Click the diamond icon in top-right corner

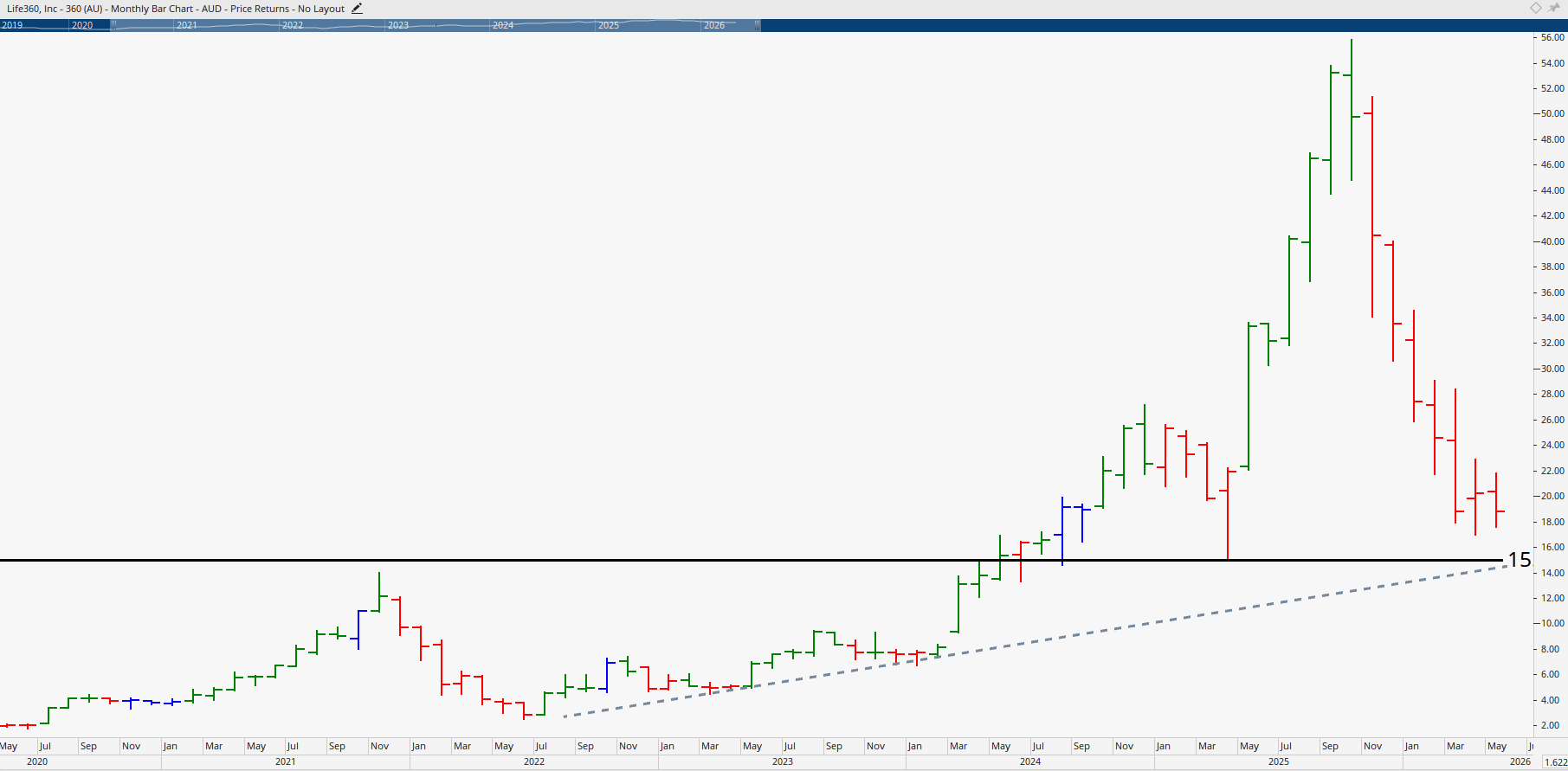click(x=1536, y=8)
